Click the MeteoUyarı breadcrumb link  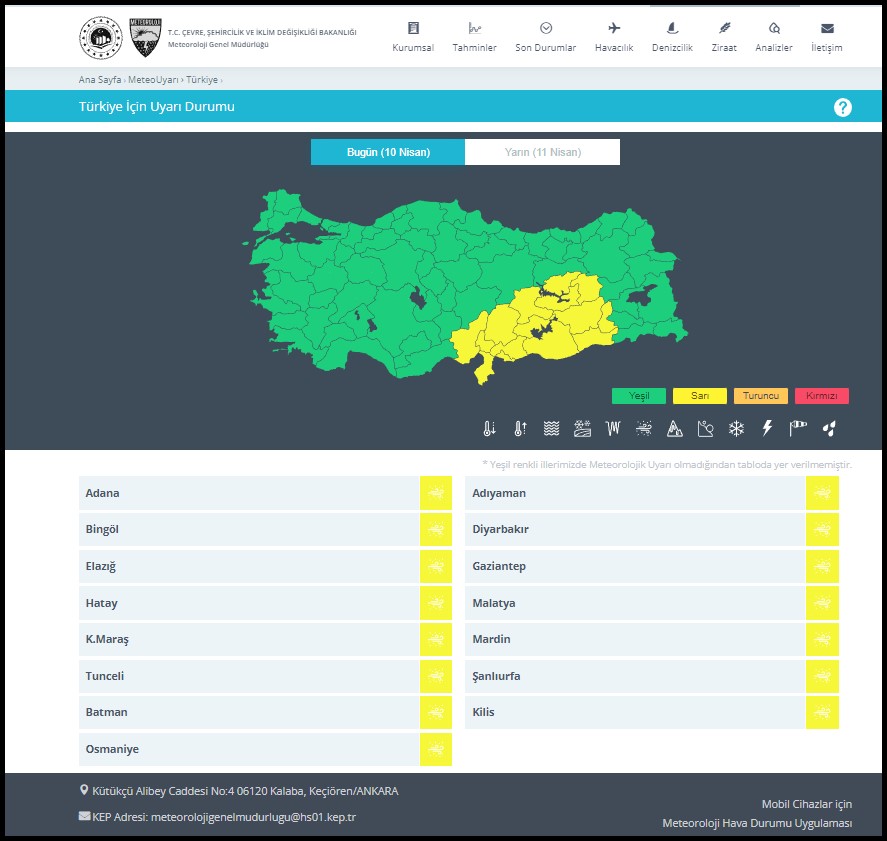[x=153, y=79]
